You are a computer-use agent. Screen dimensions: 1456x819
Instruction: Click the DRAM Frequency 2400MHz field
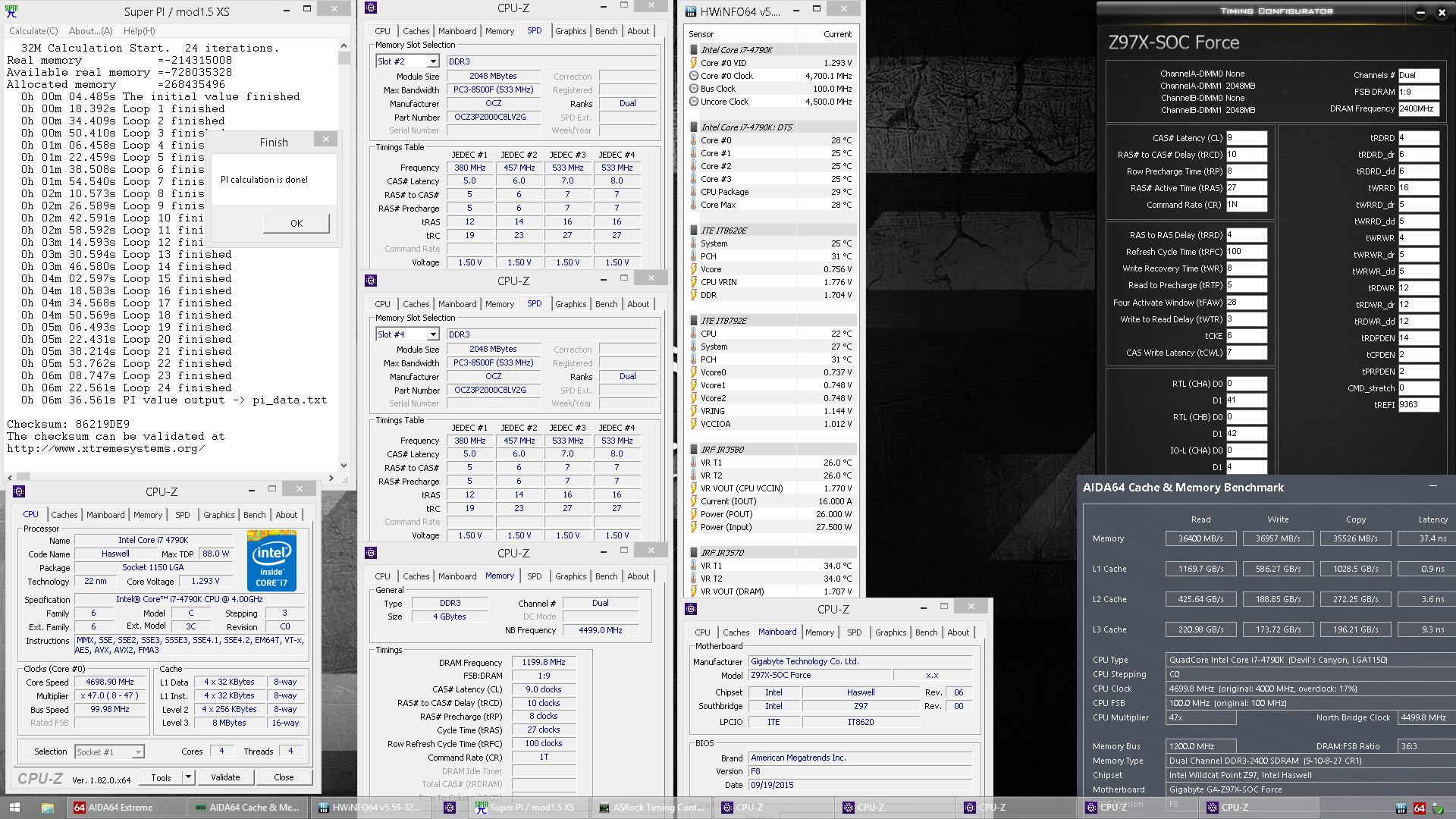pyautogui.click(x=1418, y=108)
